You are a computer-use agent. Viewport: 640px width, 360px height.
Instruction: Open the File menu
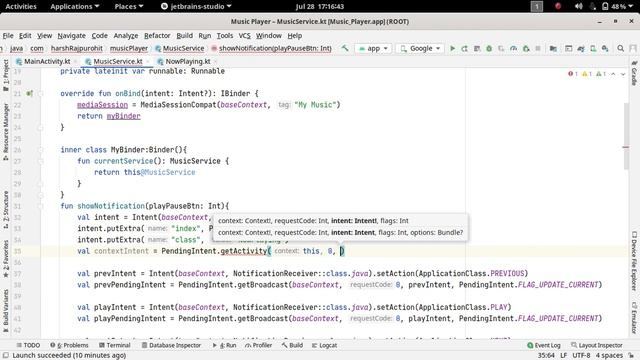click(x=8, y=36)
